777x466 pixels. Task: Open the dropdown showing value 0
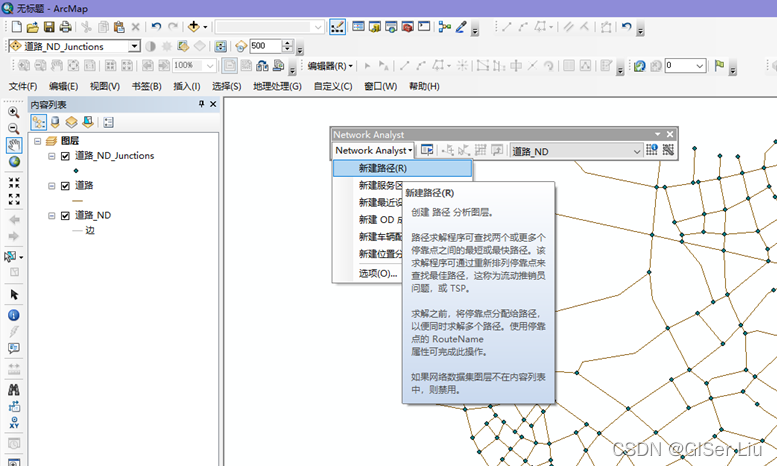click(x=700, y=65)
